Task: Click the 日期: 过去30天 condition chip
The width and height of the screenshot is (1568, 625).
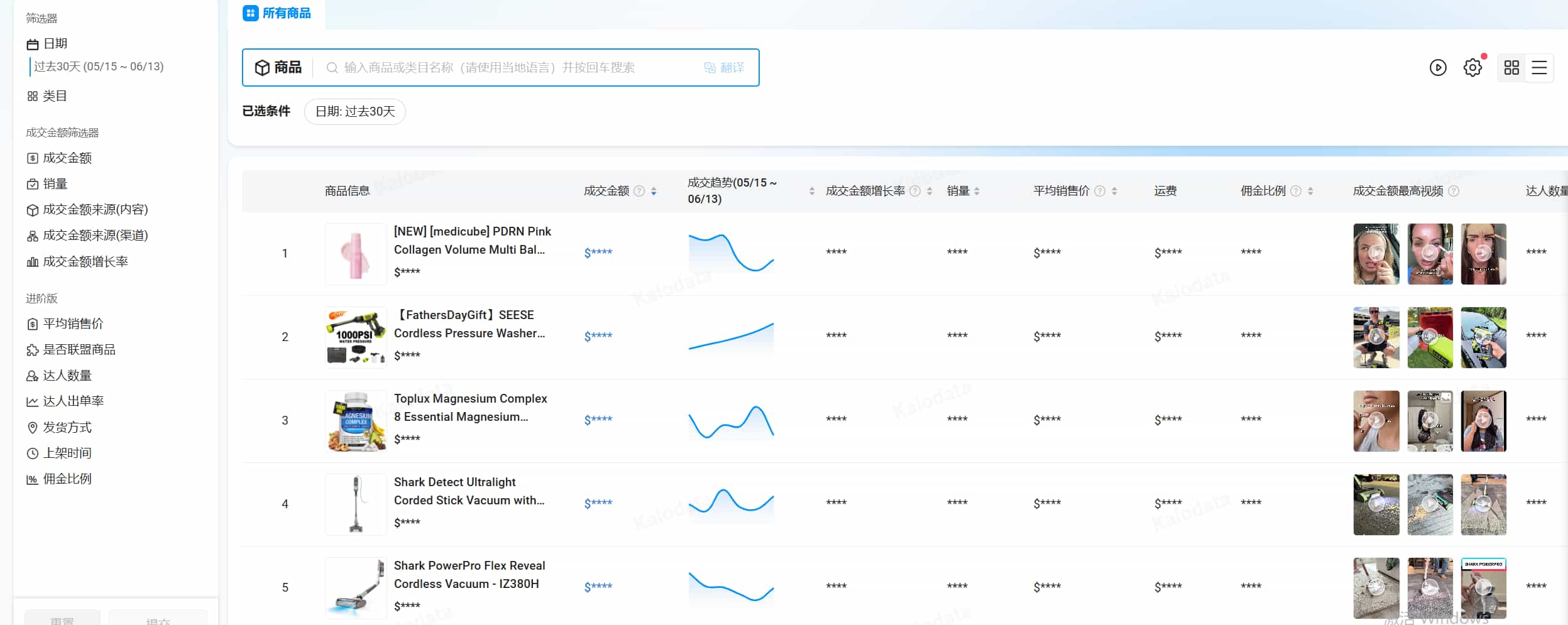Action: 355,112
